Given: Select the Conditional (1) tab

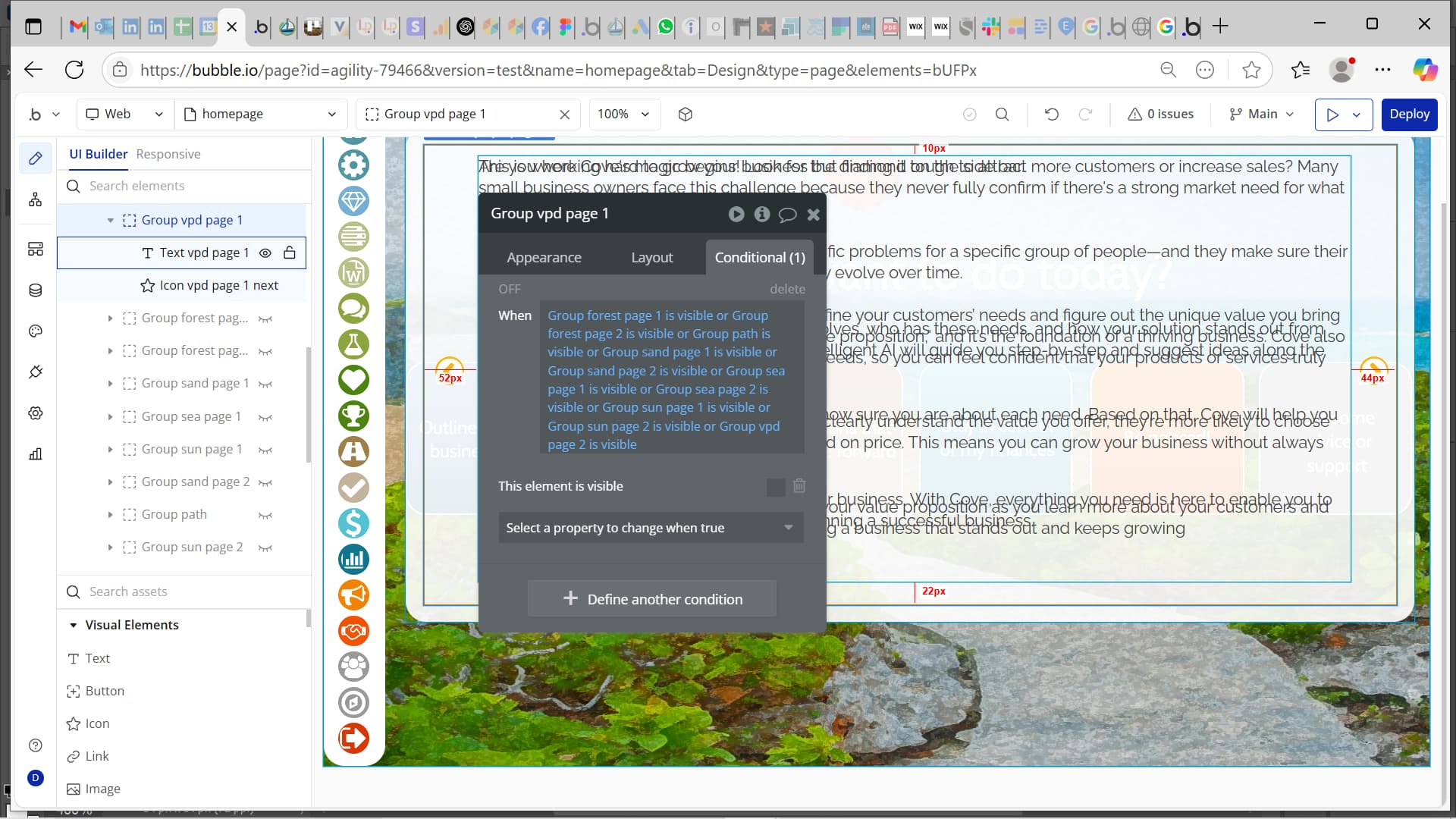Looking at the screenshot, I should tap(760, 258).
